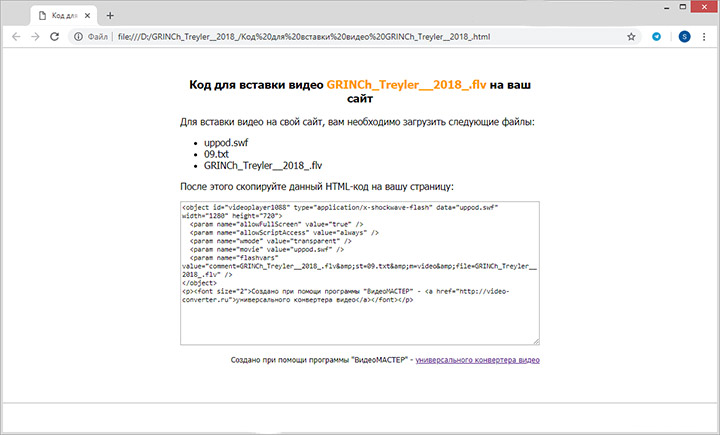The width and height of the screenshot is (720, 435).
Task: Click the browser forward arrow
Action: 35,37
